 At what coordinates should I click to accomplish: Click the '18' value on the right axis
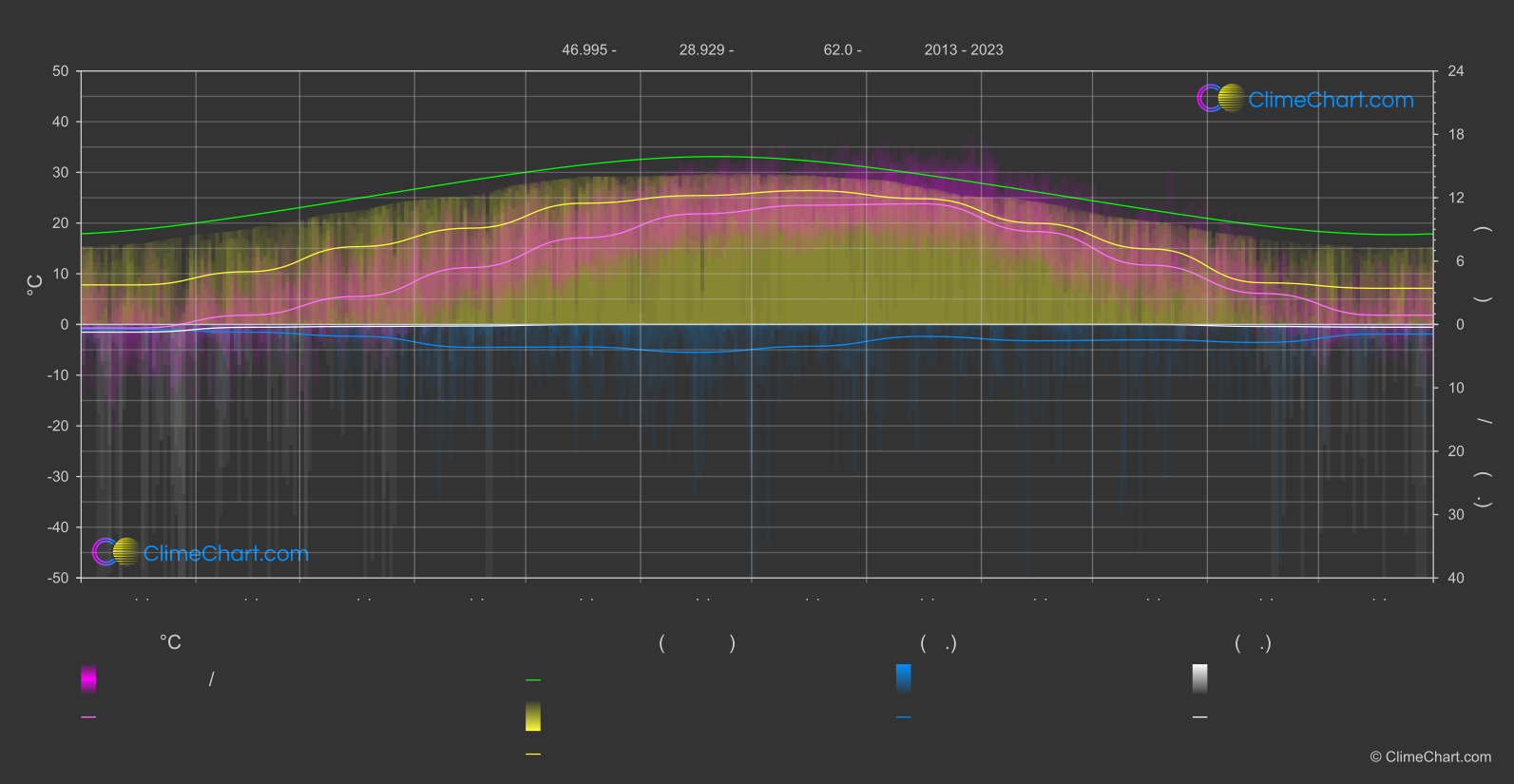click(x=1456, y=135)
